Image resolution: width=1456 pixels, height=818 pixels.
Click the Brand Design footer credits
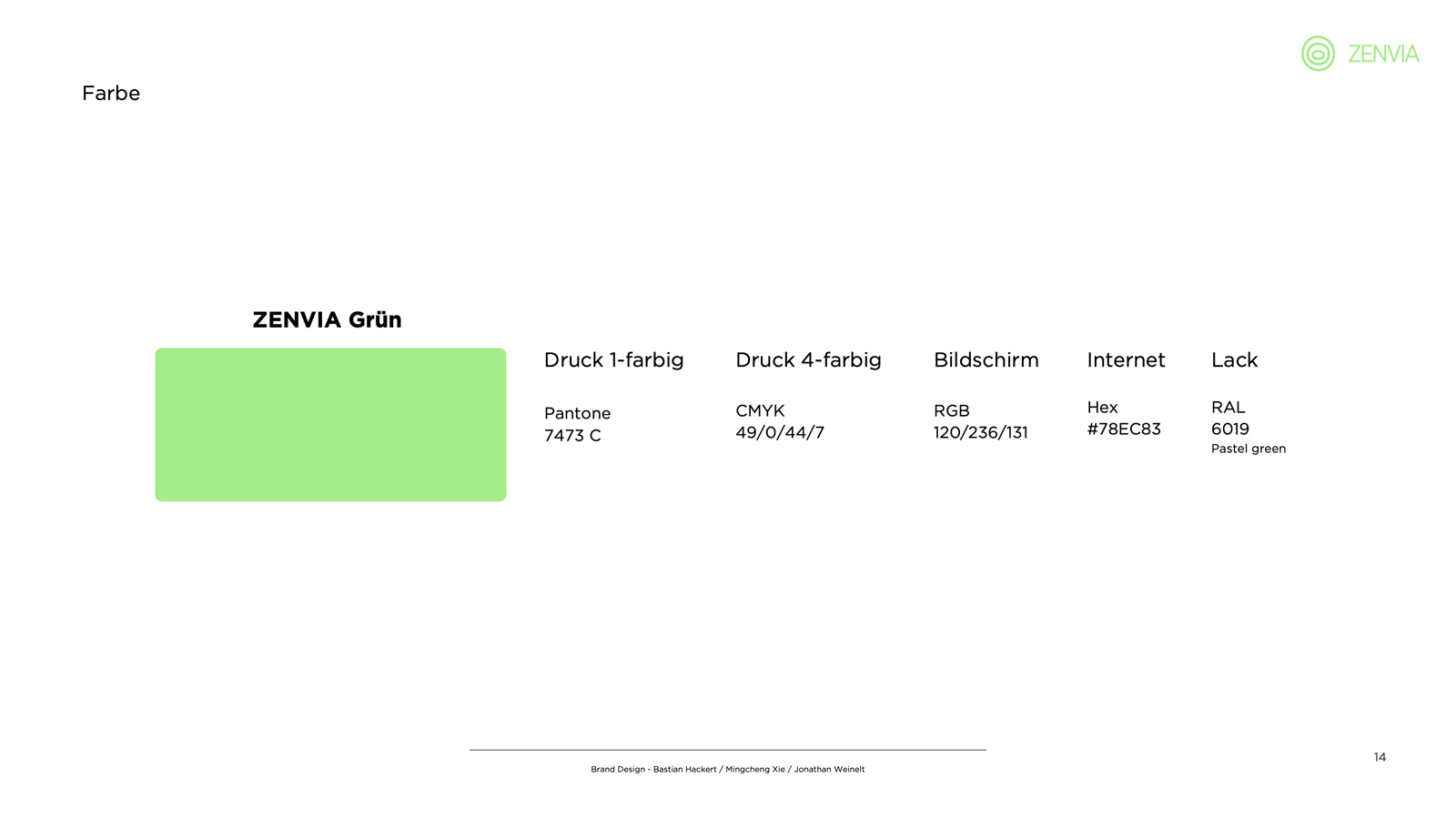tap(727, 770)
